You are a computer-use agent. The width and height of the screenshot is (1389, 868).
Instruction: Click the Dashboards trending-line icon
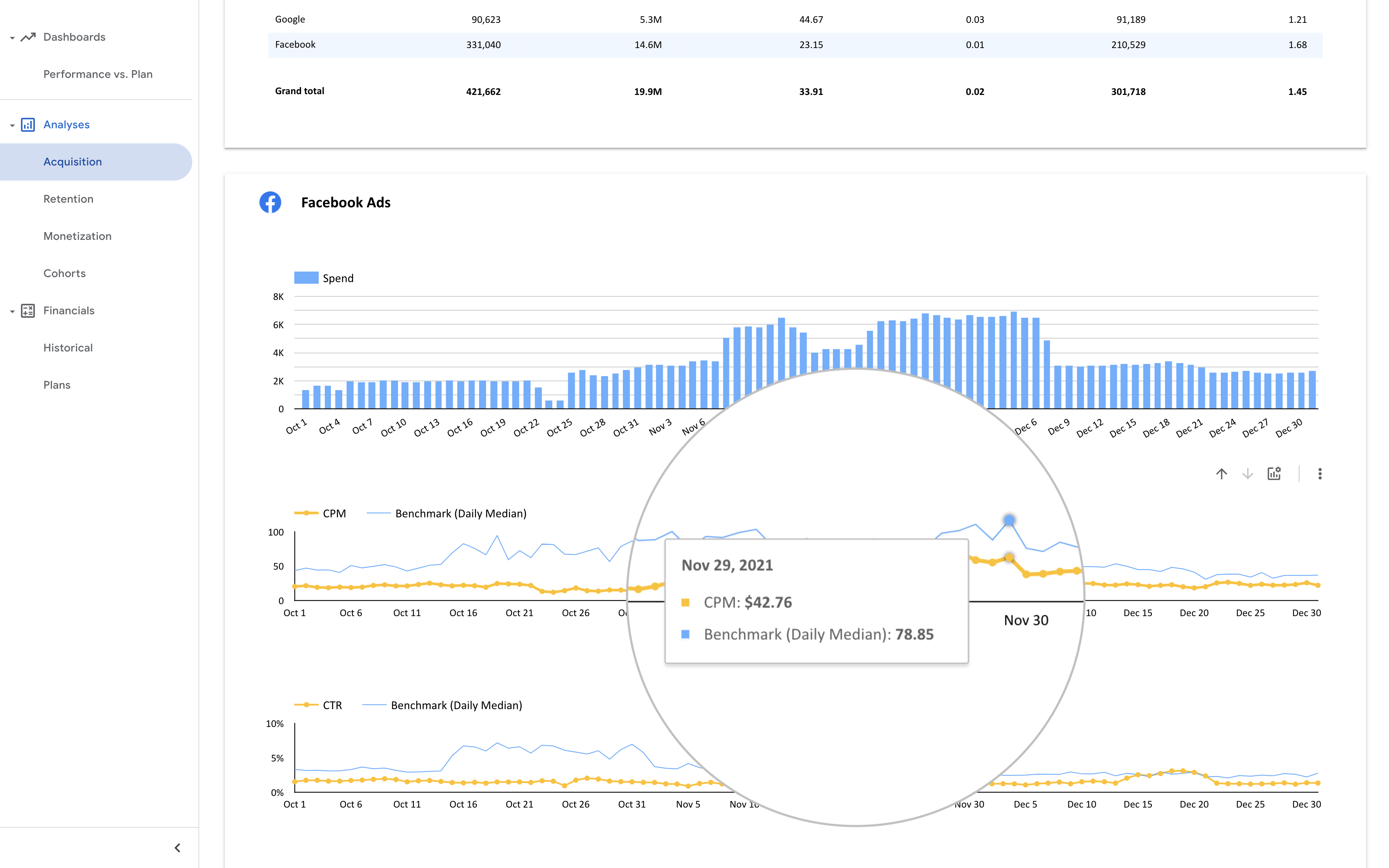click(28, 37)
